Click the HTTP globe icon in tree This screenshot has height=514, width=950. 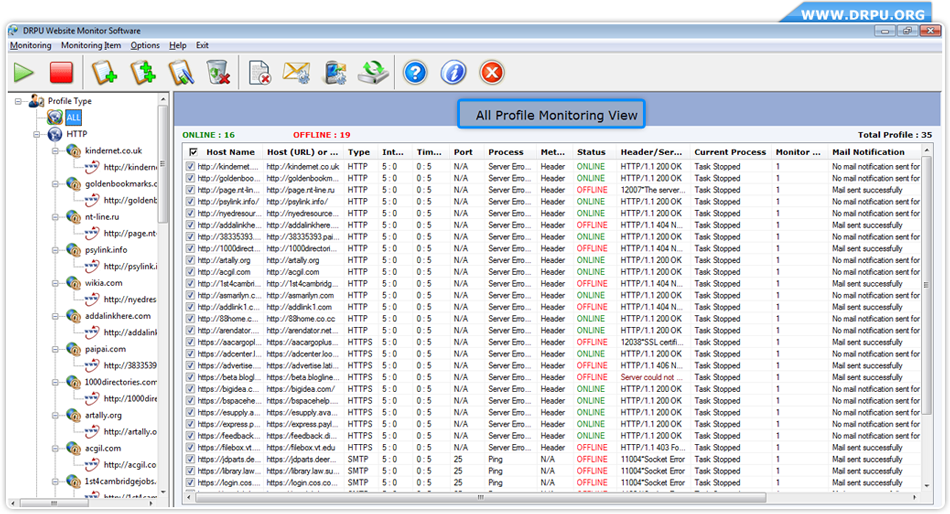pyautogui.click(x=55, y=134)
